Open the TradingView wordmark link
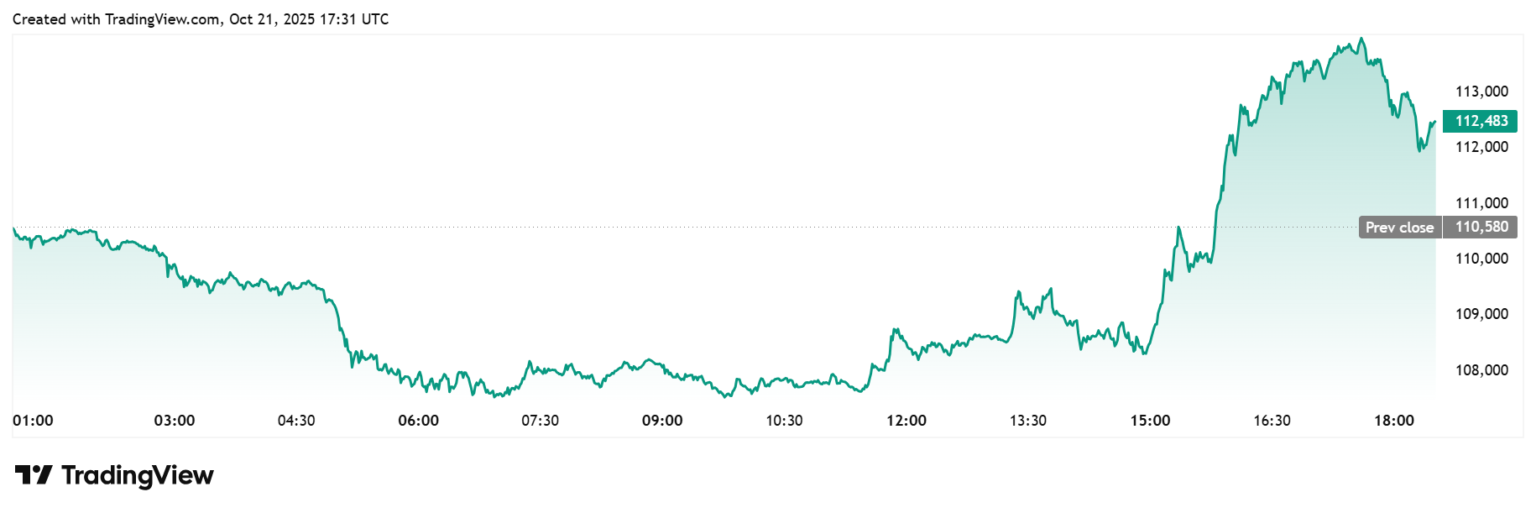 pos(137,475)
